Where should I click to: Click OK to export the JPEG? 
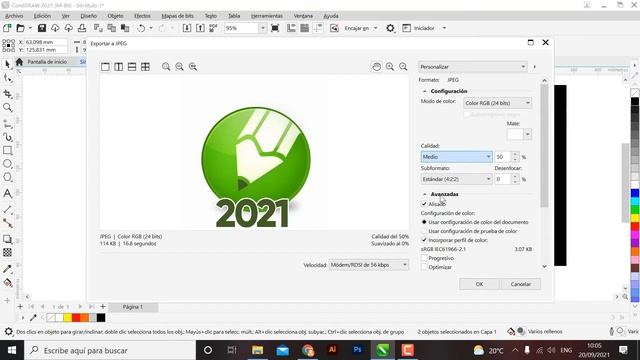tap(479, 284)
